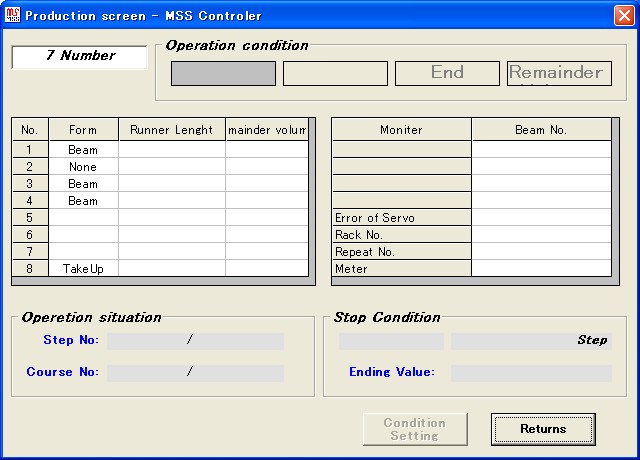Click the Beam cell in row 1
Image resolution: width=640 pixels, height=460 pixels.
[83, 150]
